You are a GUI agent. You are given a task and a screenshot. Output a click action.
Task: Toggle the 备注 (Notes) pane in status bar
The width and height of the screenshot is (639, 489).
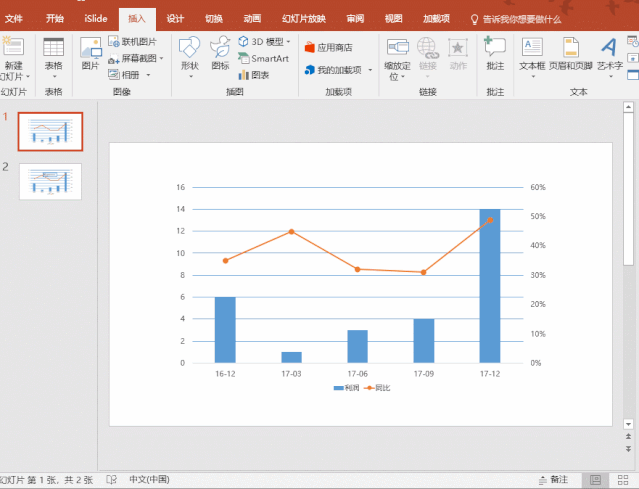(552, 480)
